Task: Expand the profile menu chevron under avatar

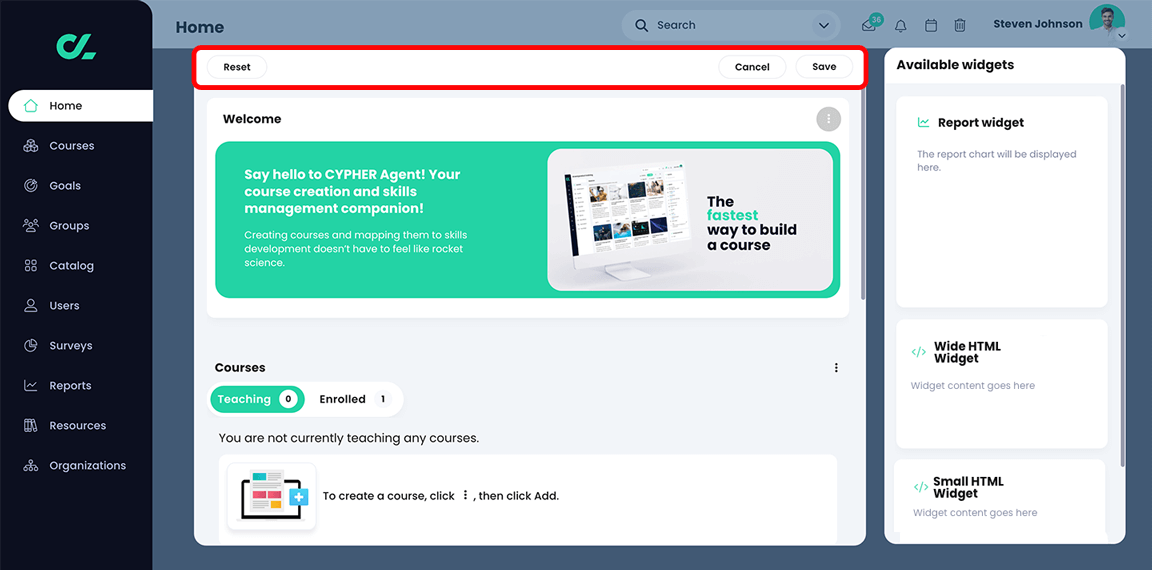Action: [x=1120, y=35]
